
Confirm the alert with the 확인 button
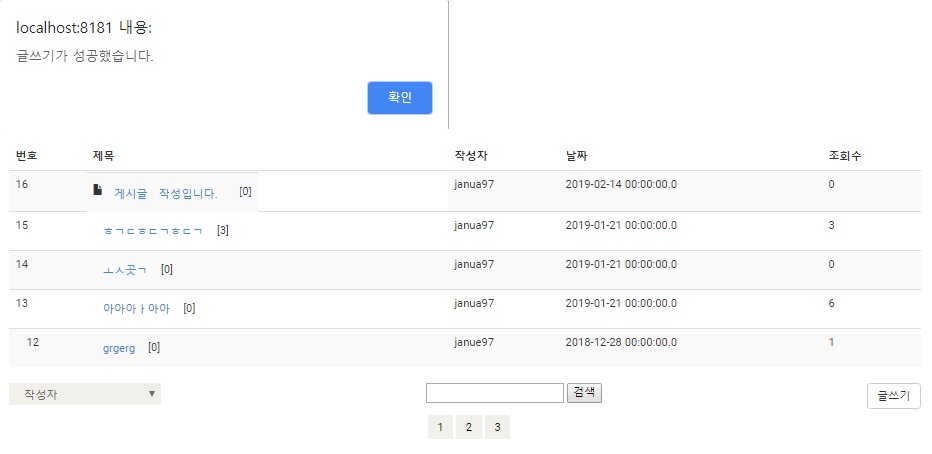point(399,97)
